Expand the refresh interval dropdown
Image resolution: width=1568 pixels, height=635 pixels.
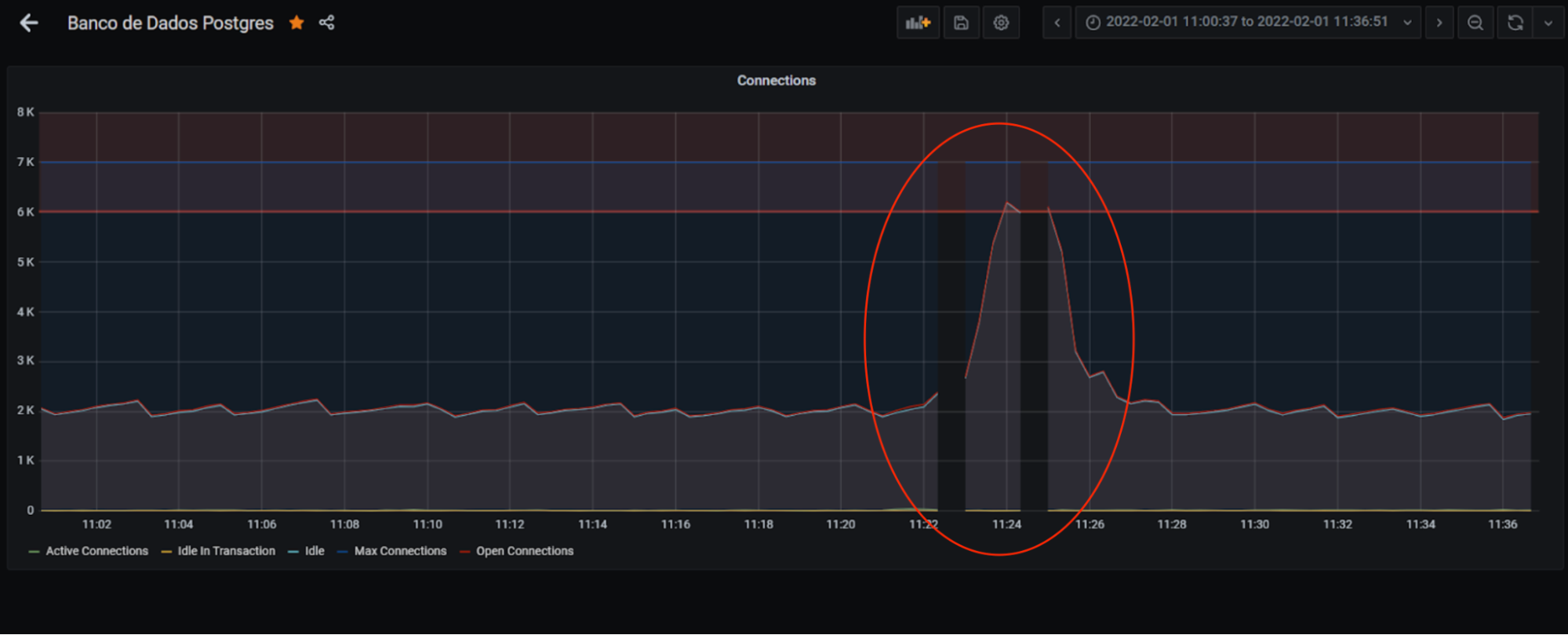pyautogui.click(x=1548, y=23)
